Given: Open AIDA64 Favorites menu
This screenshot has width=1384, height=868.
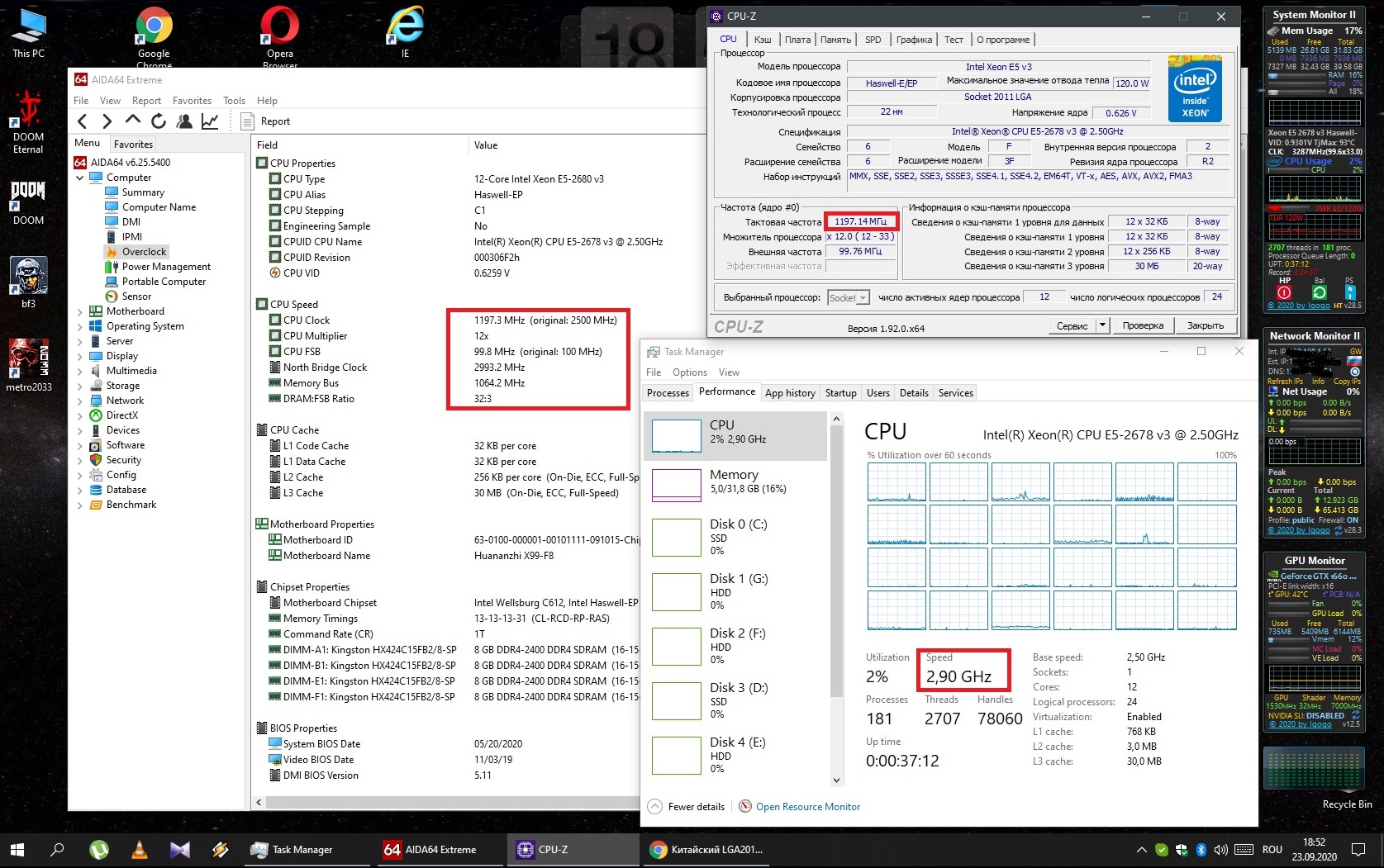Looking at the screenshot, I should click(x=192, y=101).
